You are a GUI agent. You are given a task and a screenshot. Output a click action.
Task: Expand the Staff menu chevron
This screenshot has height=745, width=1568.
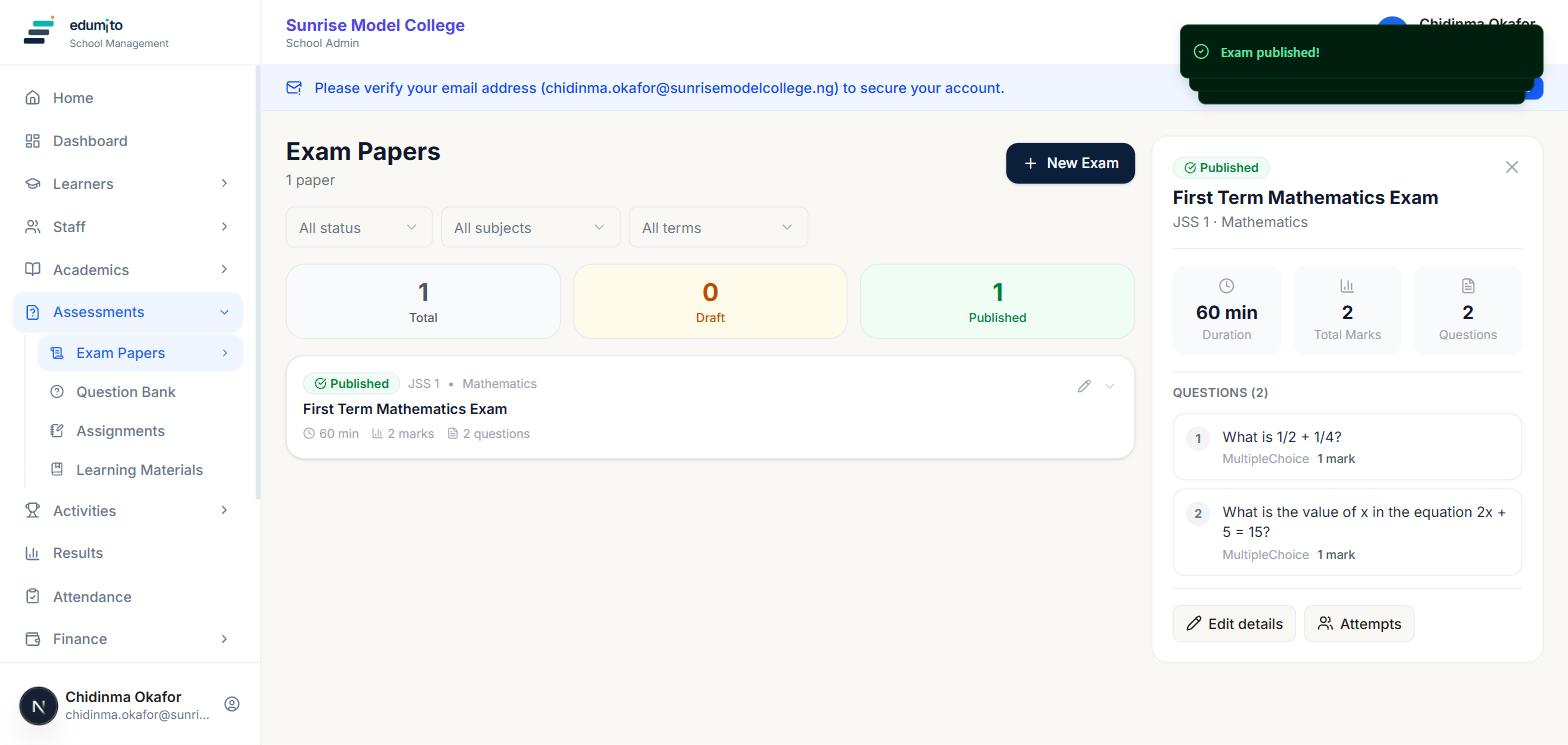[224, 227]
